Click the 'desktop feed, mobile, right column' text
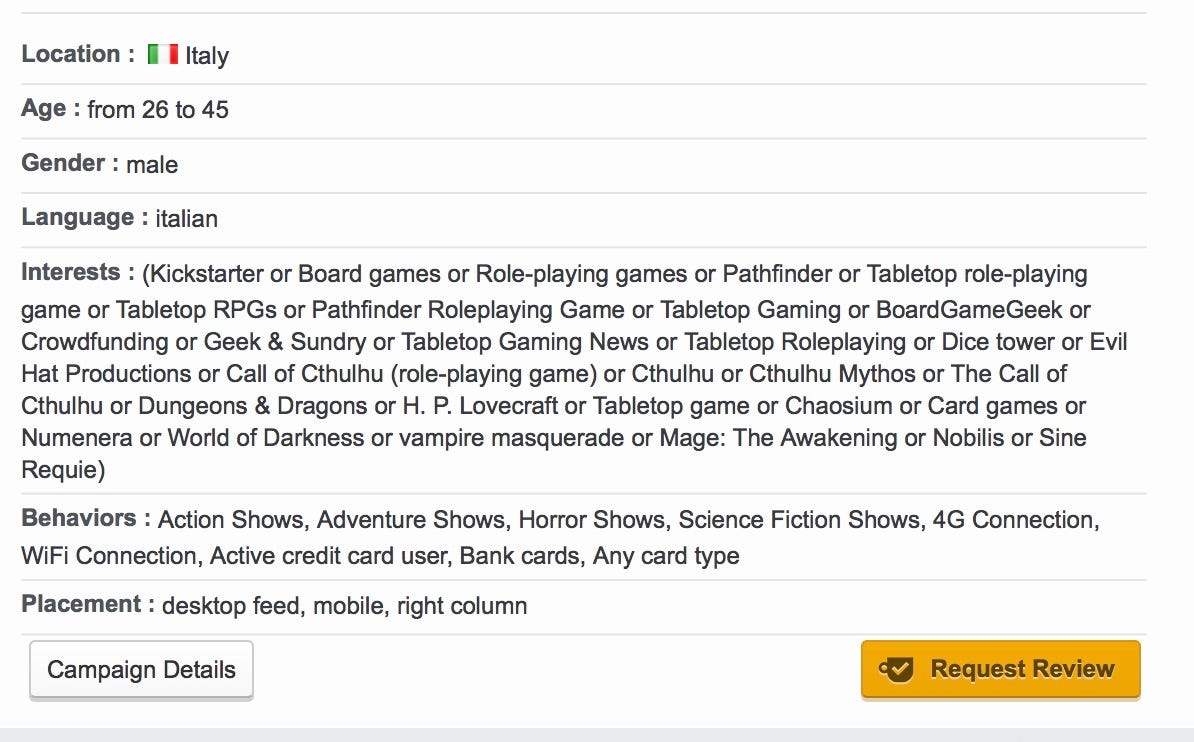The image size is (1194, 742). 344,606
